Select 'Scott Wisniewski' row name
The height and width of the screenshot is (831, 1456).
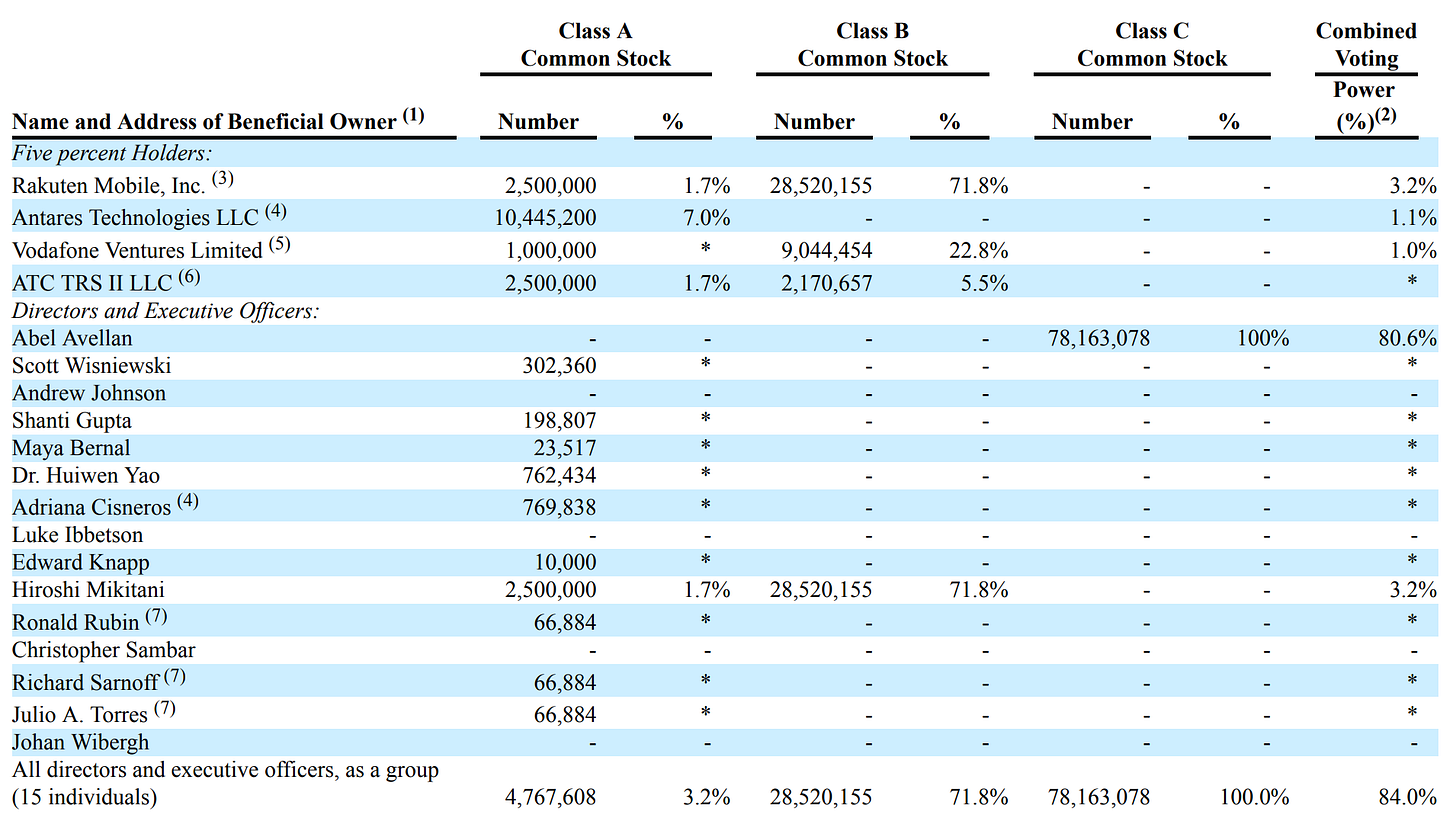[x=91, y=366]
